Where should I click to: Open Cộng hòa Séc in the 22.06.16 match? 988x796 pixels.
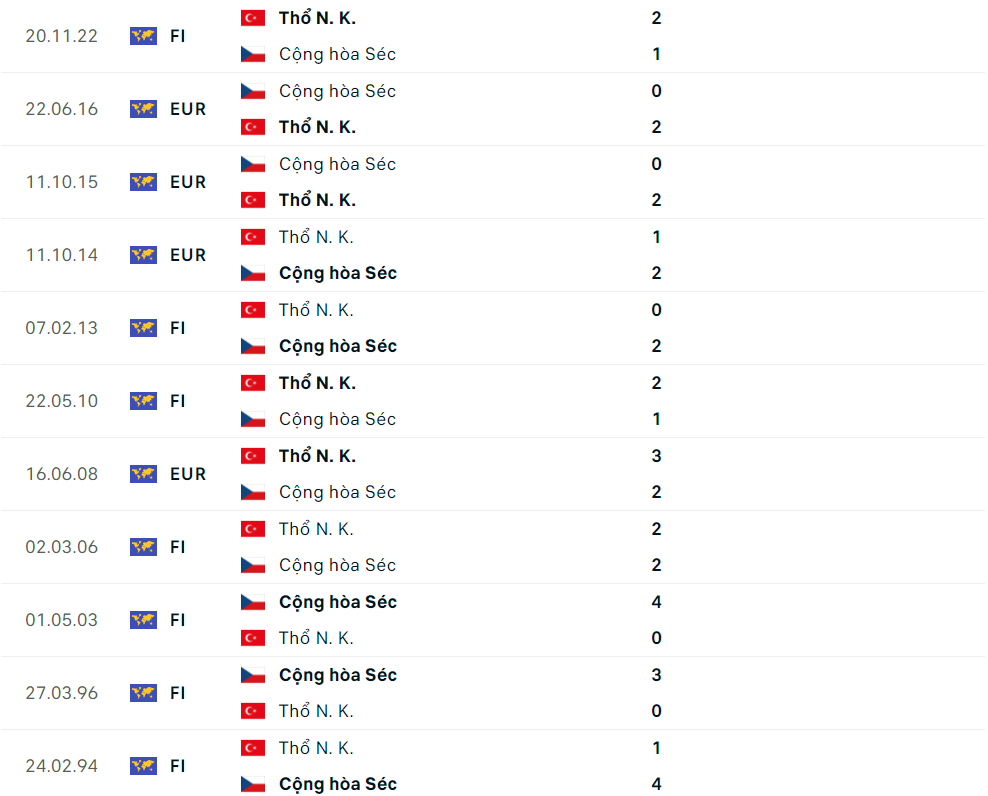[337, 91]
